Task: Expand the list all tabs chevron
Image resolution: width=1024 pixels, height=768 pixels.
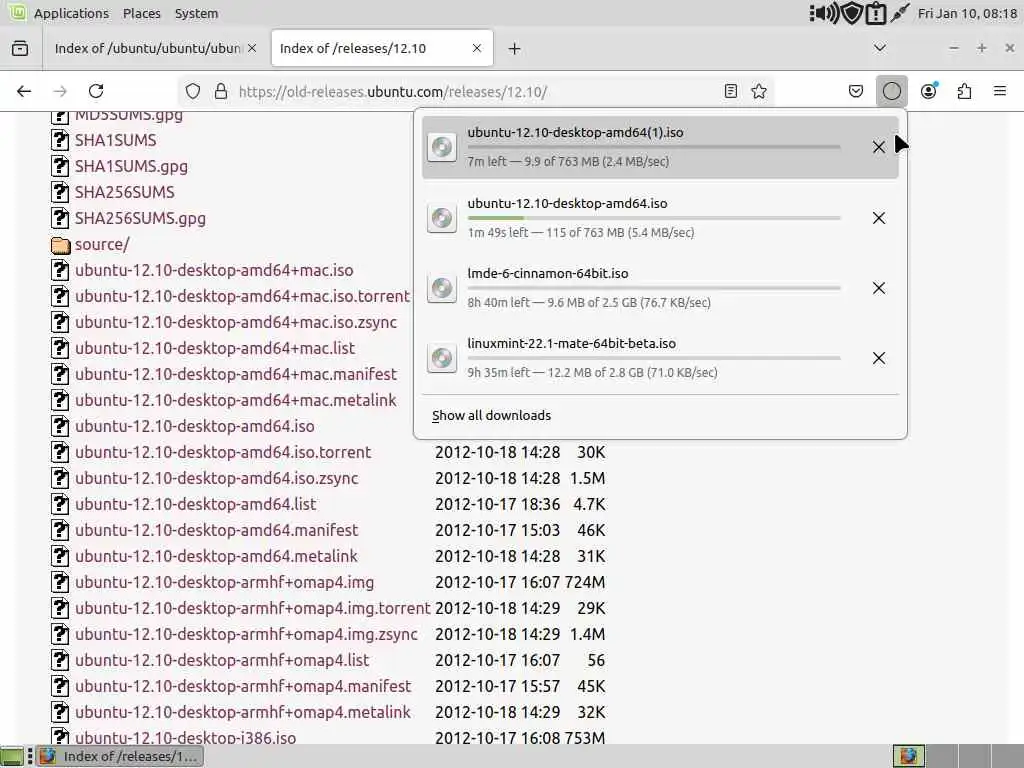Action: coord(880,48)
